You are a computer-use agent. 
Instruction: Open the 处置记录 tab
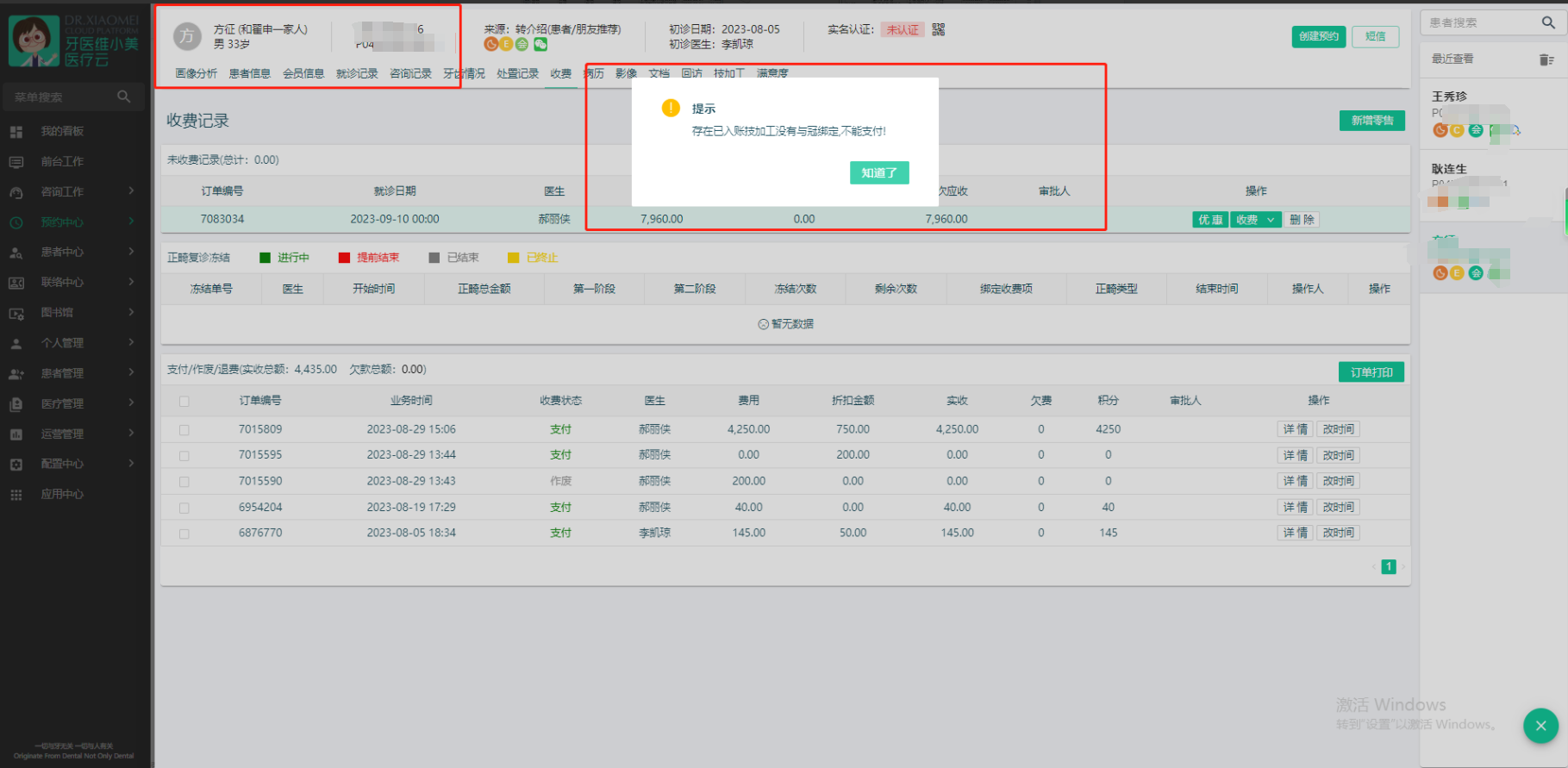pos(517,73)
